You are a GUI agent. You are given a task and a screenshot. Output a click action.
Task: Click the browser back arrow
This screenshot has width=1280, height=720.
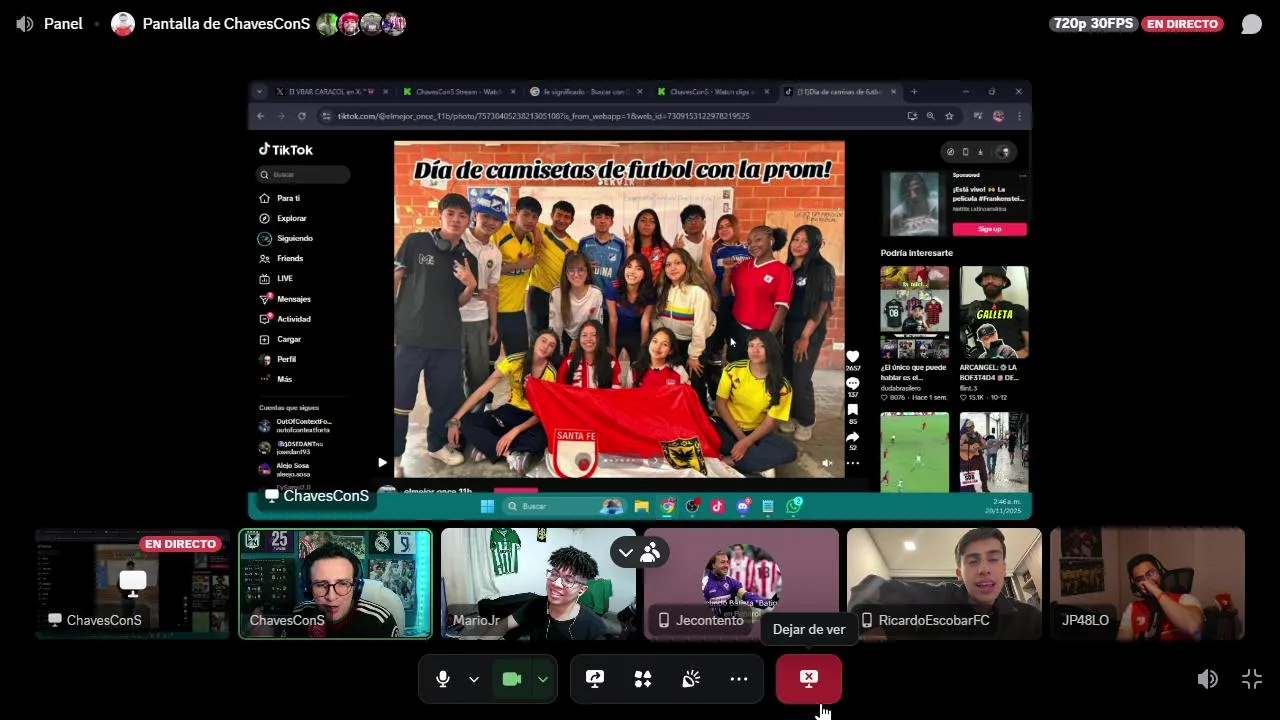pyautogui.click(x=261, y=116)
